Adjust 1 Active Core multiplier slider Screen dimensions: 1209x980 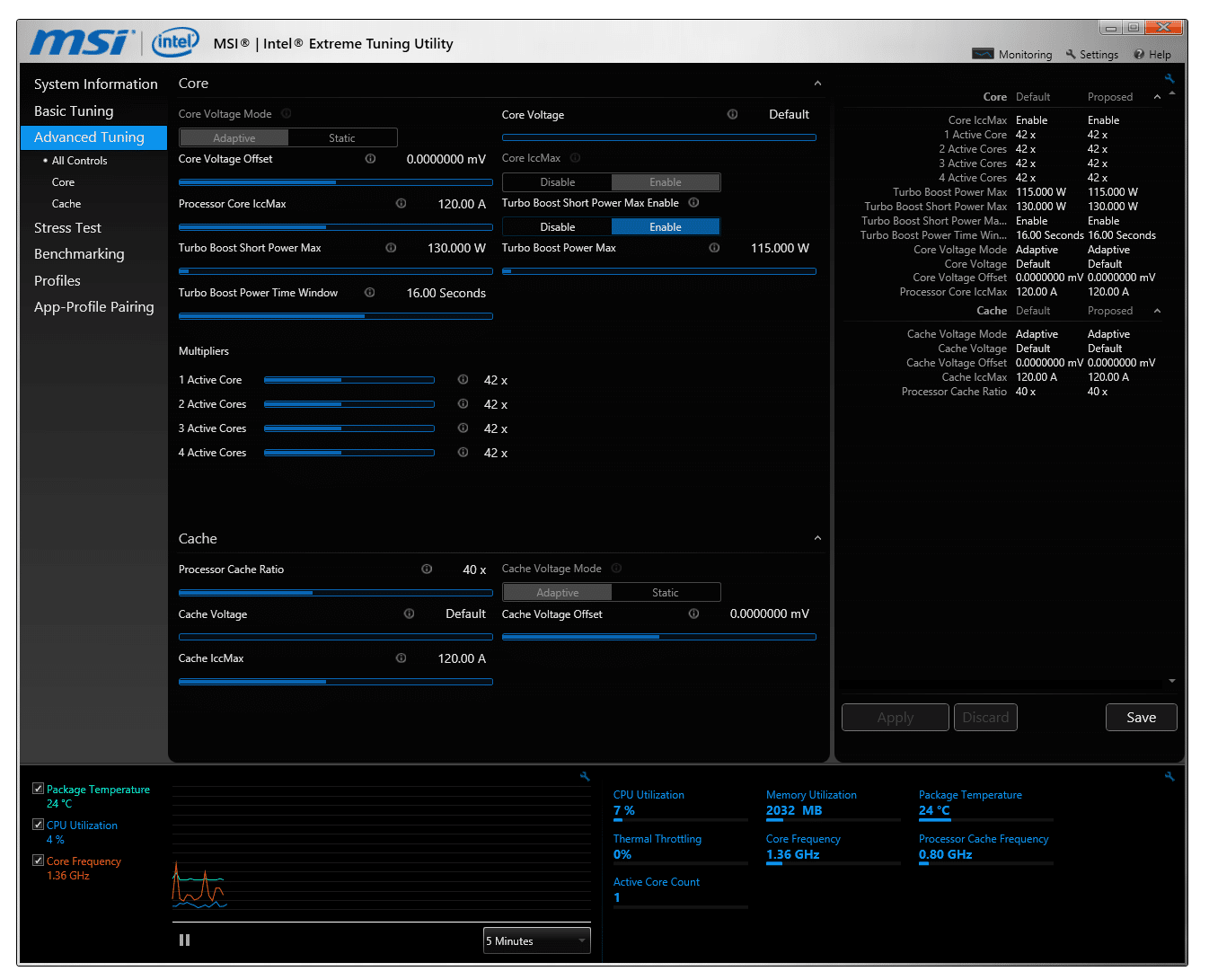pyautogui.click(x=349, y=380)
